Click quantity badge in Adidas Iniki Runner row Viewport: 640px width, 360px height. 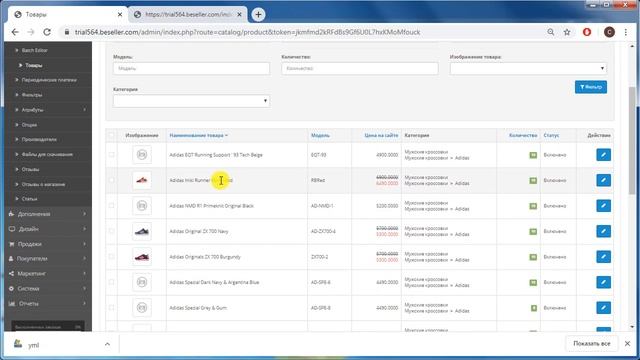click(x=533, y=180)
